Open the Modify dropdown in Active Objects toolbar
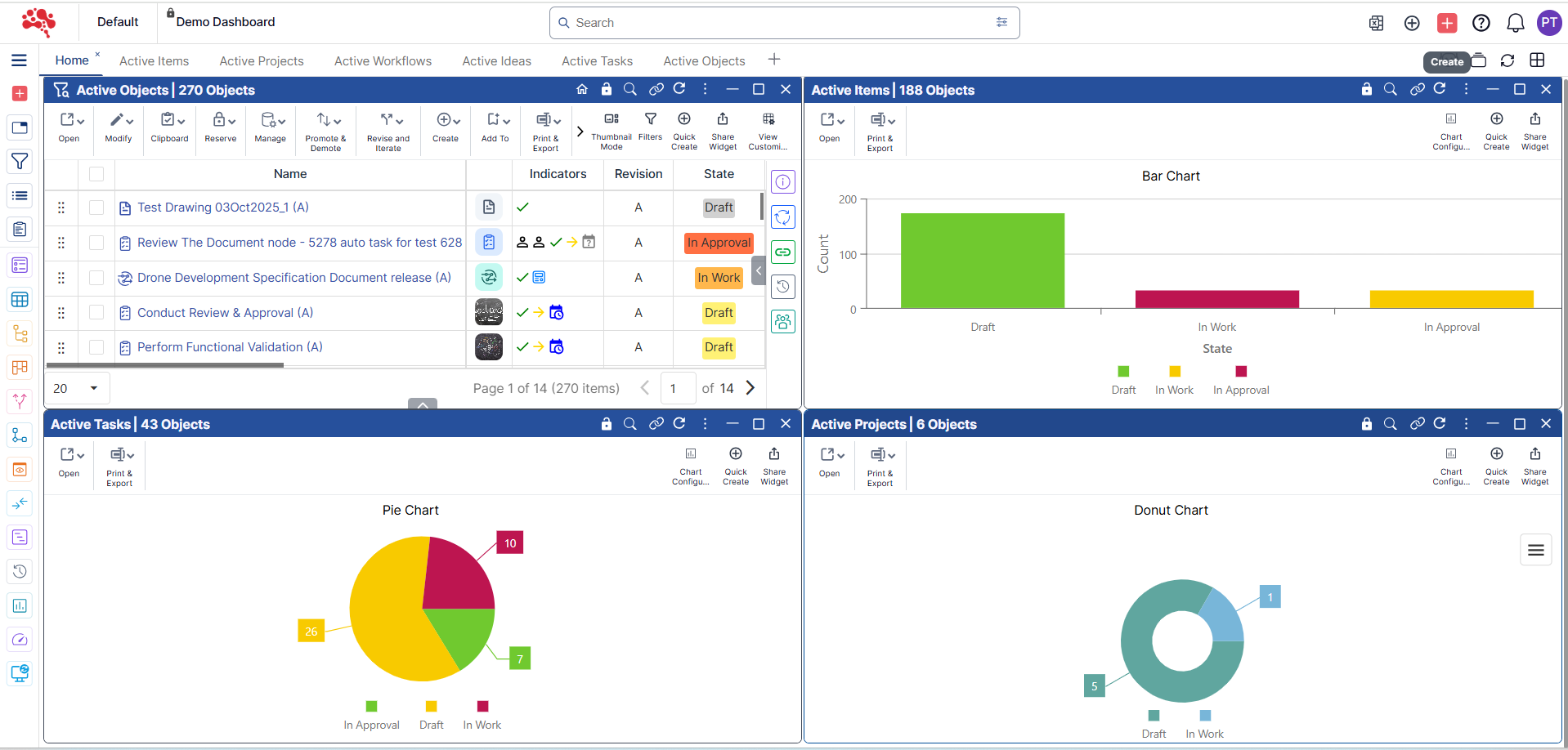 [x=119, y=125]
